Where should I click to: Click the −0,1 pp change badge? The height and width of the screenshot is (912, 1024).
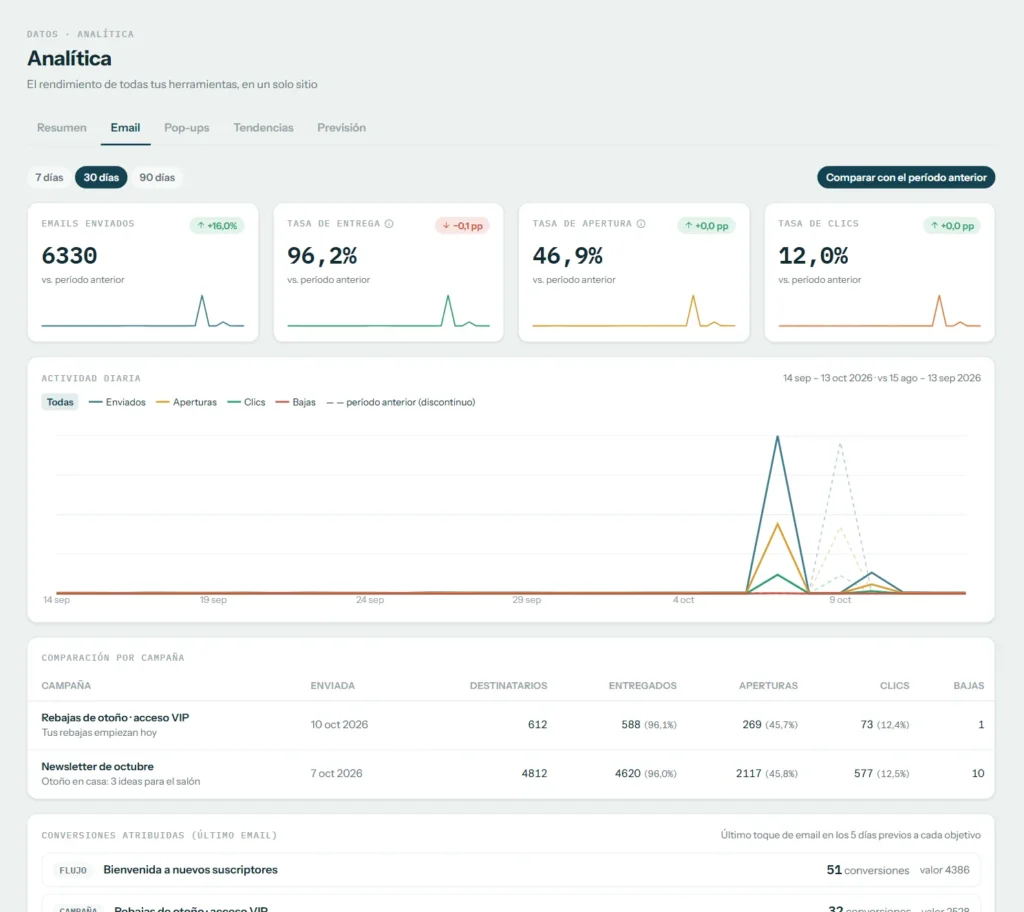[x=462, y=225]
